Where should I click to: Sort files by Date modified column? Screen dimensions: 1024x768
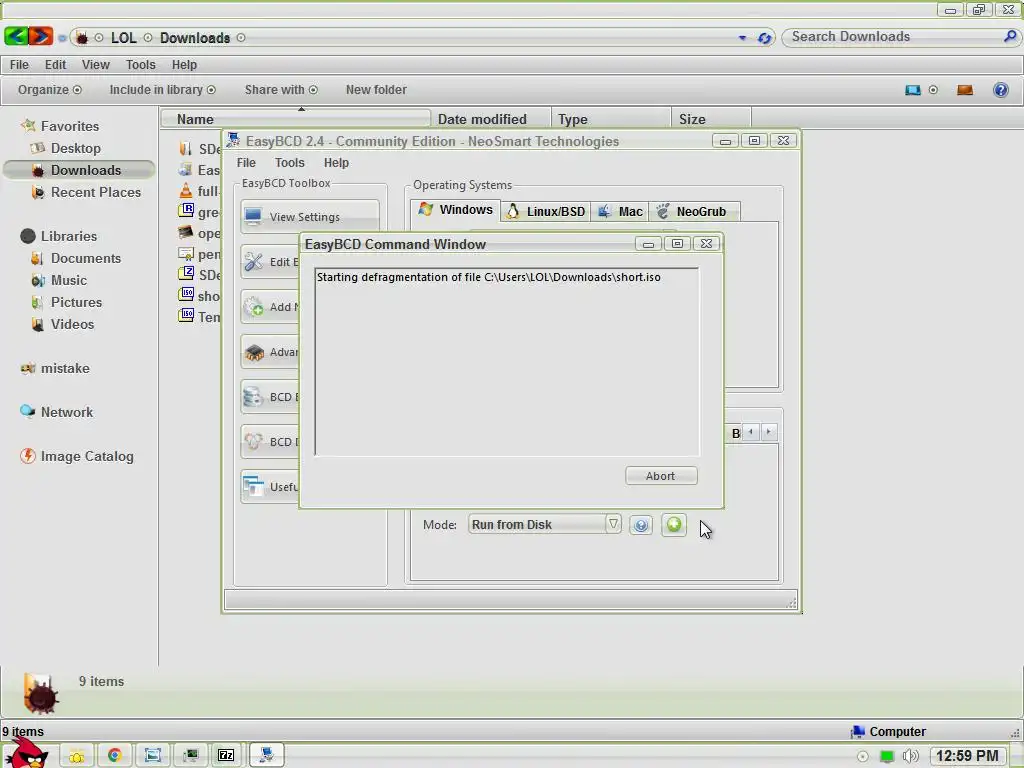tap(491, 119)
